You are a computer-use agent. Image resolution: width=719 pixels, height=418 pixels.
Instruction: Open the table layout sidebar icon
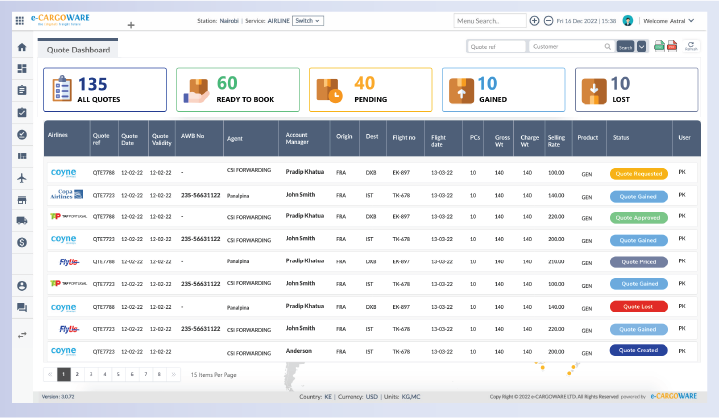[x=22, y=156]
